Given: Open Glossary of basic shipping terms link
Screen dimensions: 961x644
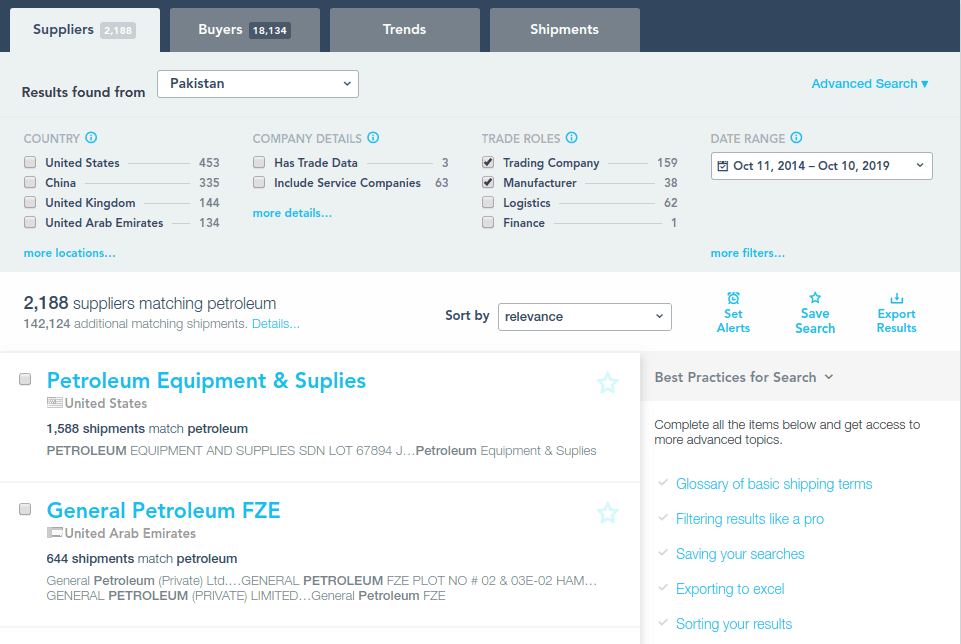Looking at the screenshot, I should pos(773,484).
